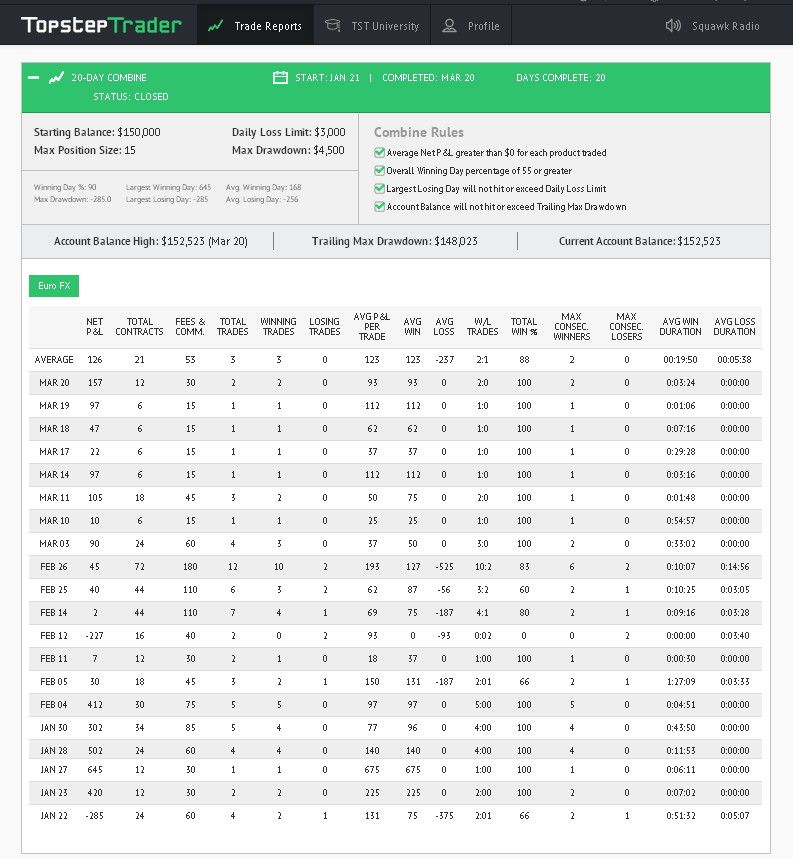Click the Combine Rules heading
The image size is (793, 859).
point(419,132)
